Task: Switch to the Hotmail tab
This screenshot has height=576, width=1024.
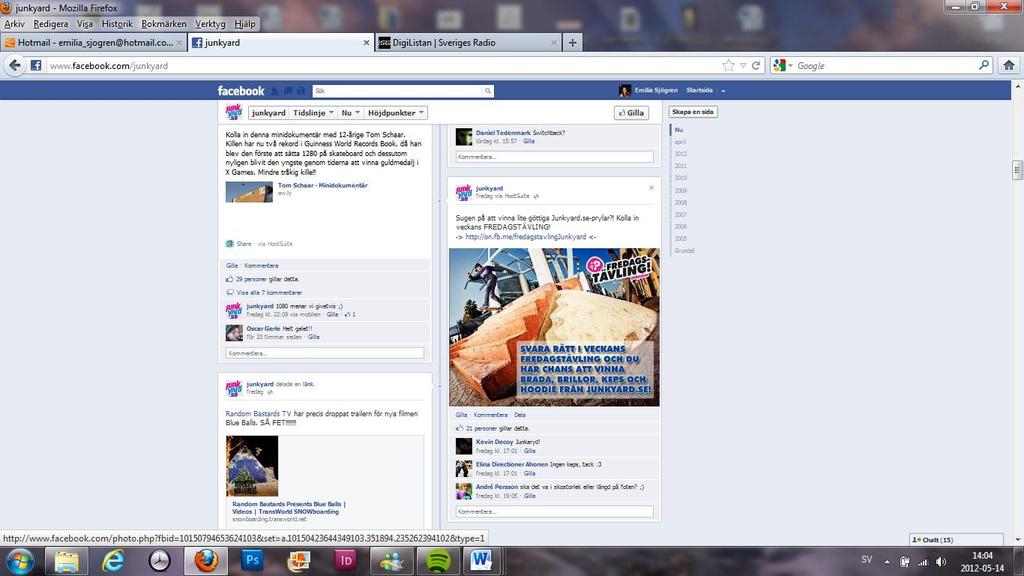Action: pyautogui.click(x=93, y=42)
